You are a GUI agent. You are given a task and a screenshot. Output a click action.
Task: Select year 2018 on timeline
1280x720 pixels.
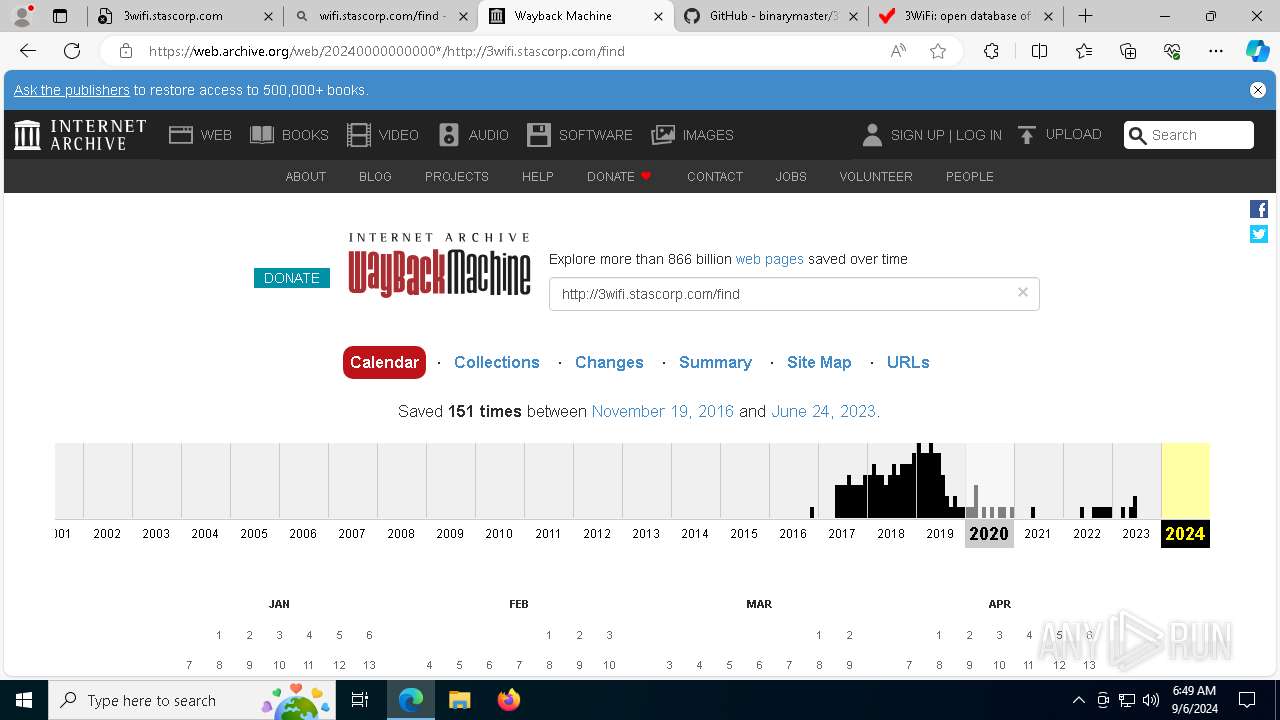click(x=891, y=534)
